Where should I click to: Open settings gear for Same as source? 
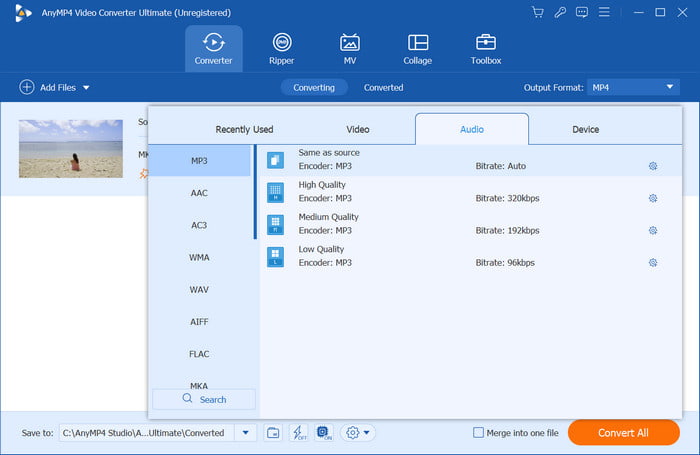click(653, 166)
